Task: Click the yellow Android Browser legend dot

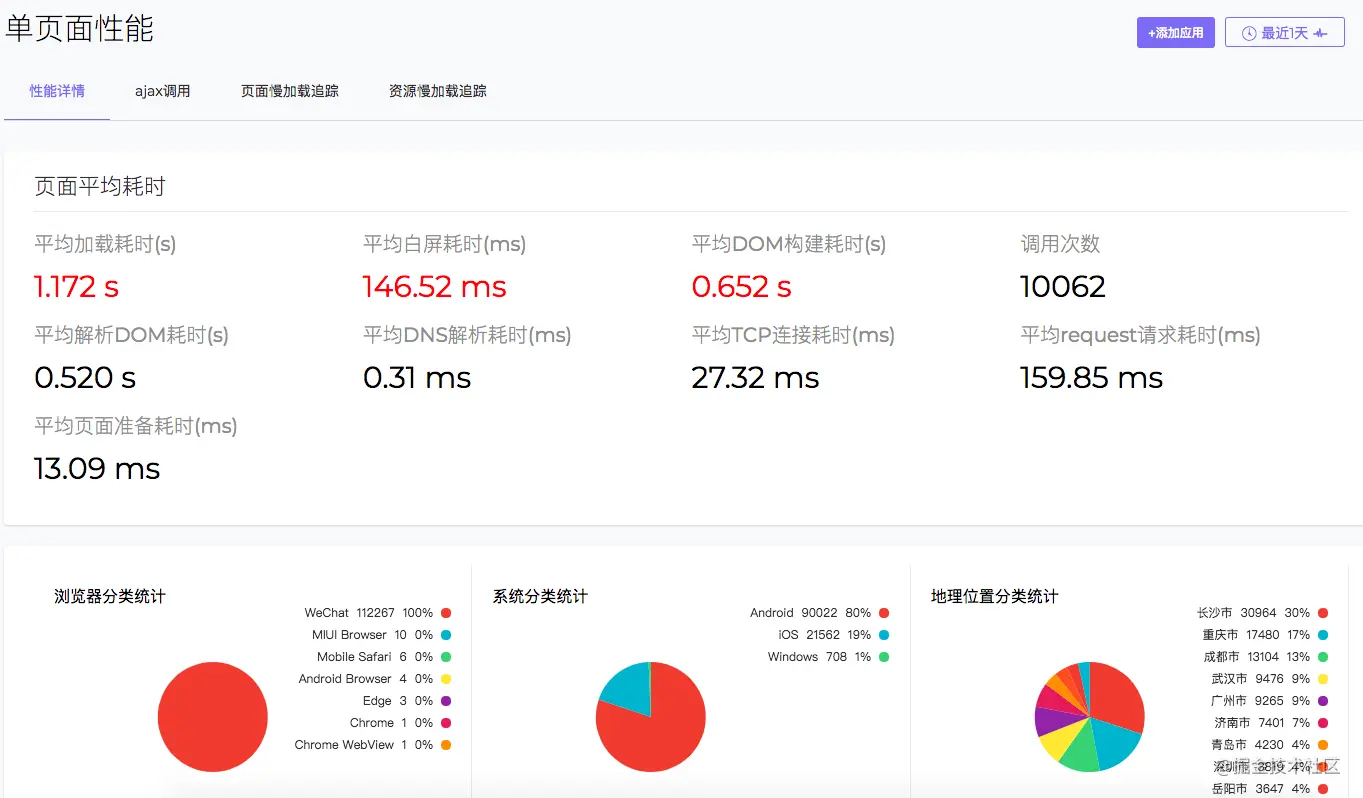Action: coord(446,679)
